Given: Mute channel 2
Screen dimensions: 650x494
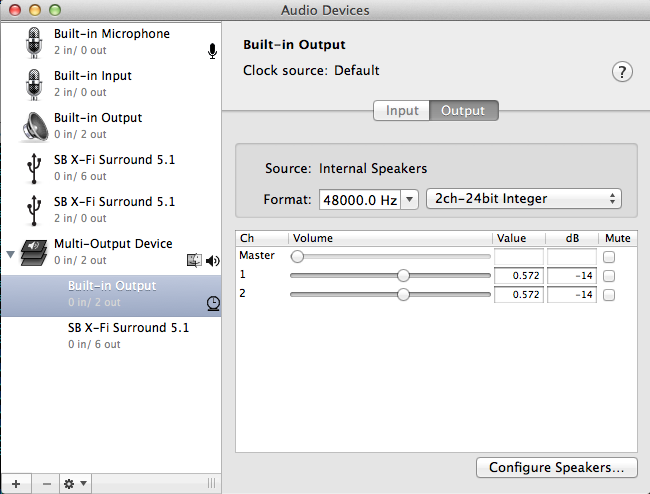Looking at the screenshot, I should click(609, 295).
